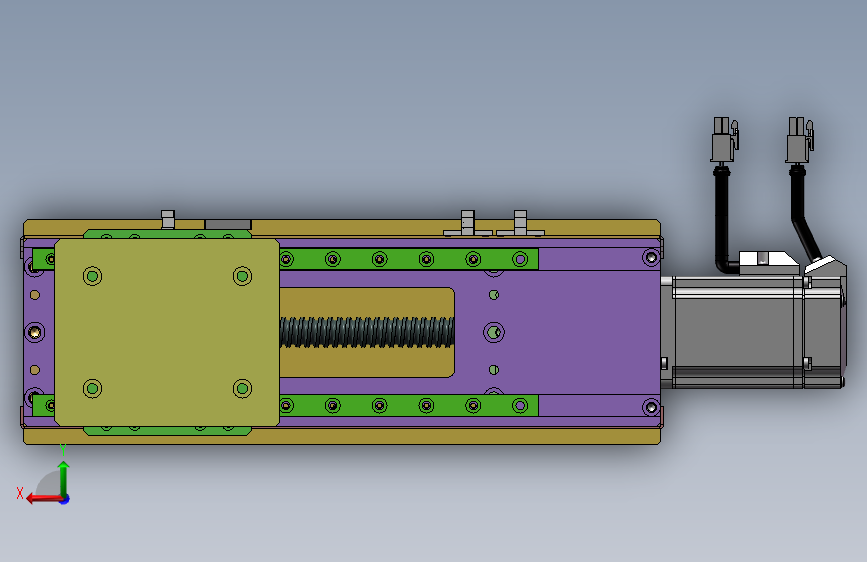
Task: Select the dark gray sensor flag on top edge
Action: pyautogui.click(x=228, y=224)
